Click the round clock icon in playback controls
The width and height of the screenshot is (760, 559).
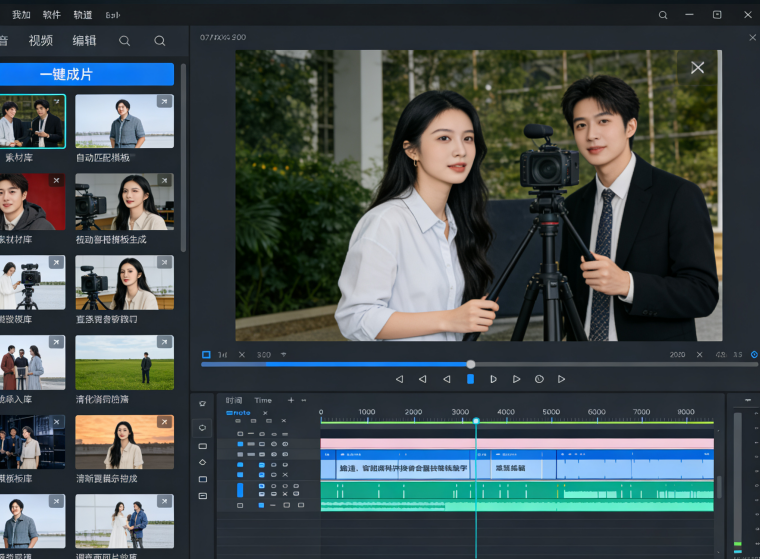click(x=539, y=379)
